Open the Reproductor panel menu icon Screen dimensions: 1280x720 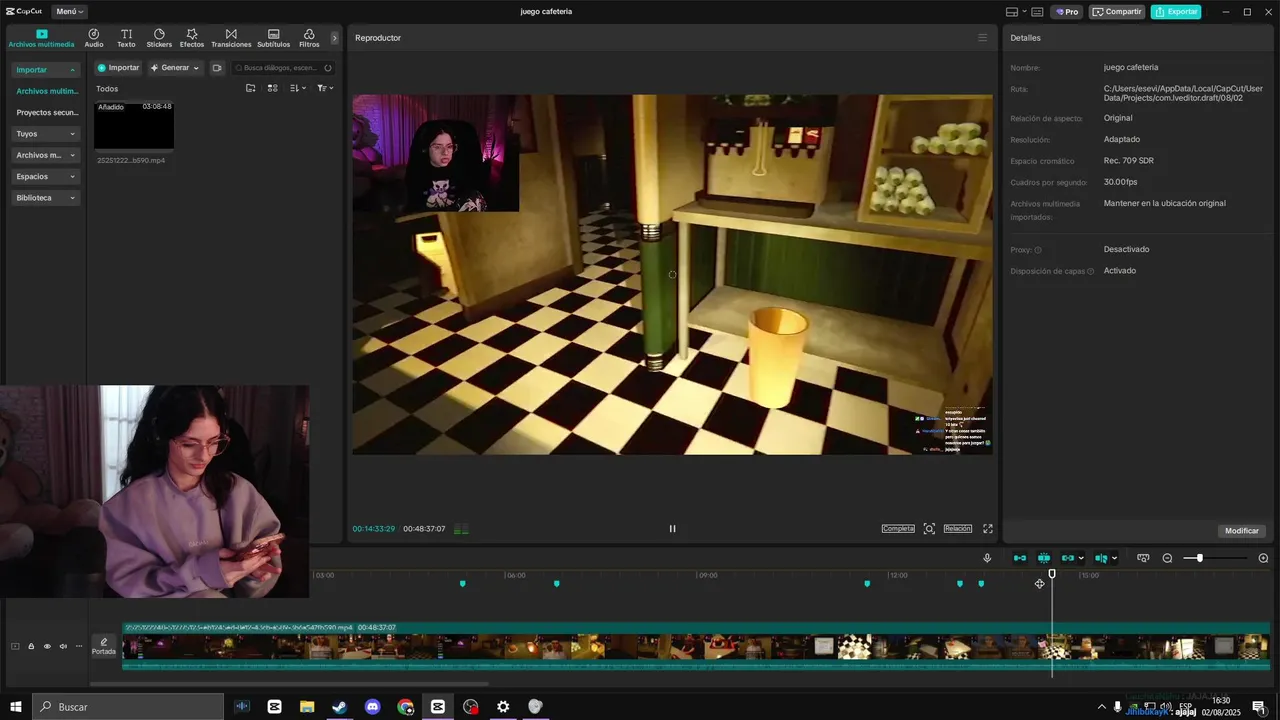(982, 38)
